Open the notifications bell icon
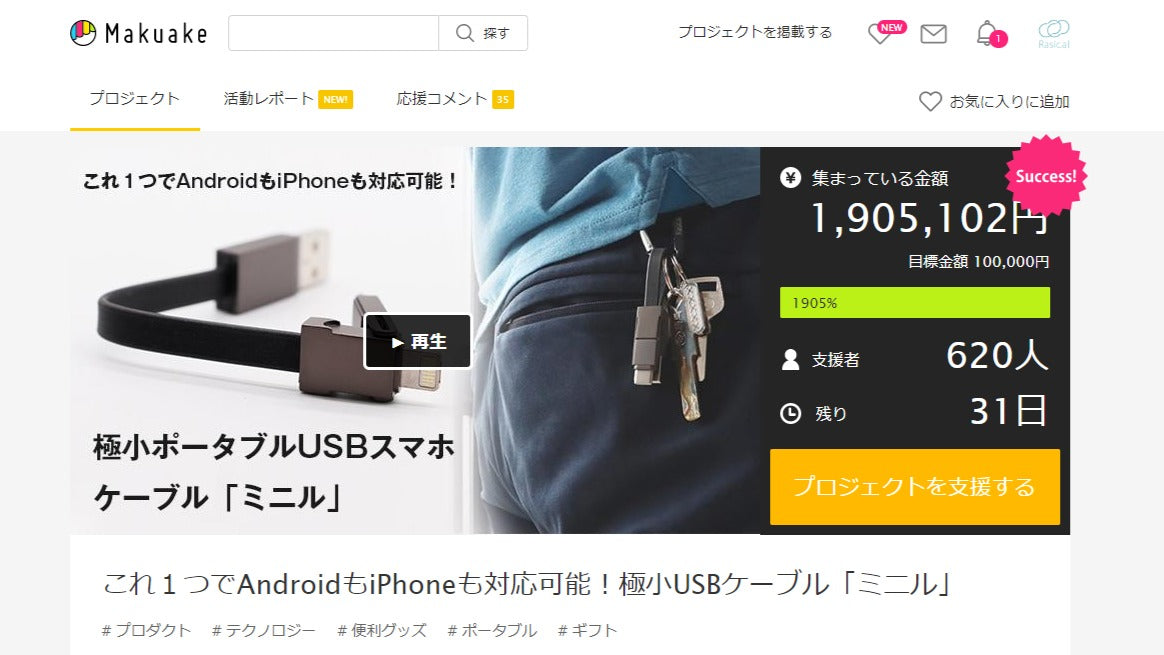Image resolution: width=1164 pixels, height=655 pixels. [990, 33]
